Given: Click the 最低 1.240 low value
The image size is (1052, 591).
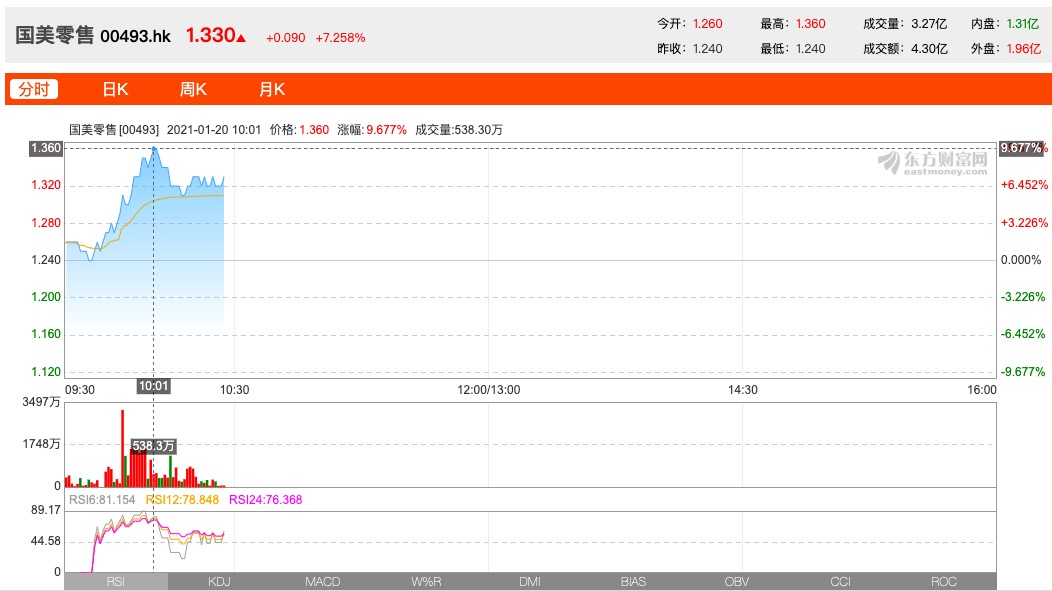Looking at the screenshot, I should pos(792,48).
